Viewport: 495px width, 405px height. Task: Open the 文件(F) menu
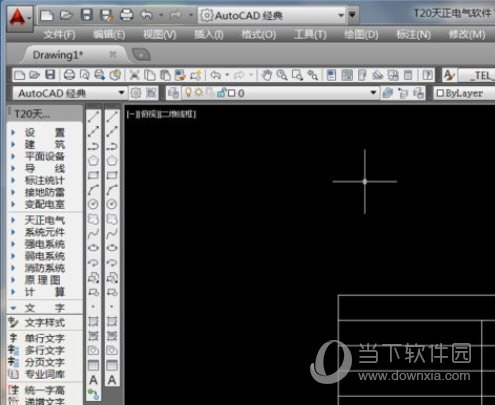tap(59, 34)
